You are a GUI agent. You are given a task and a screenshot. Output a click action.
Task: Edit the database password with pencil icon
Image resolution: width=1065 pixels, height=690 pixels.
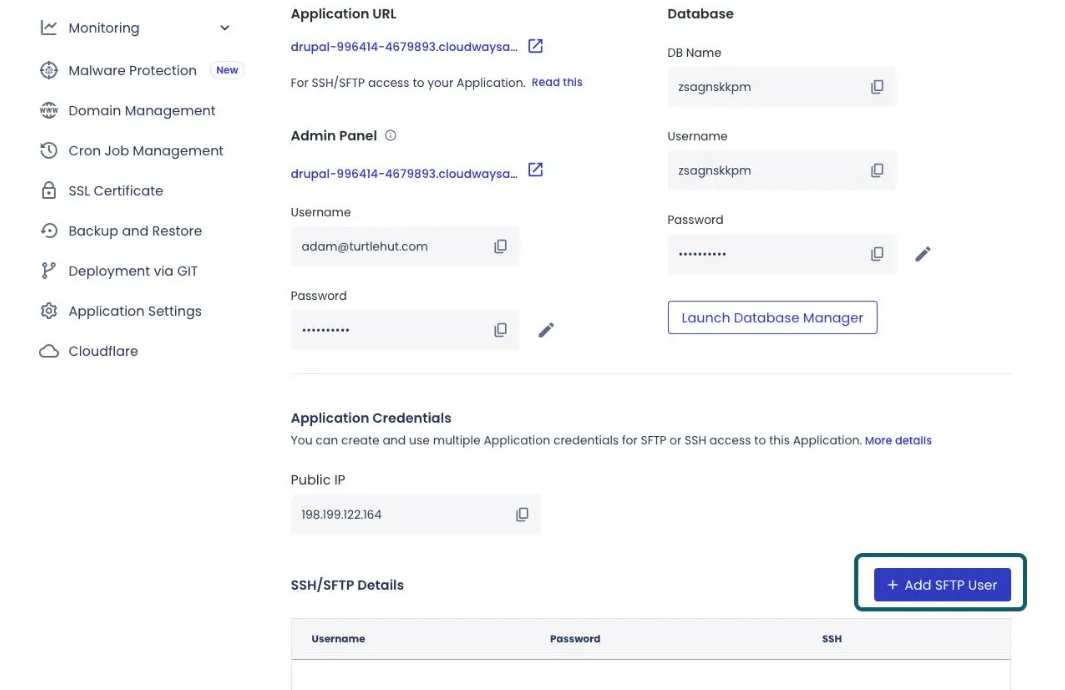coord(923,254)
